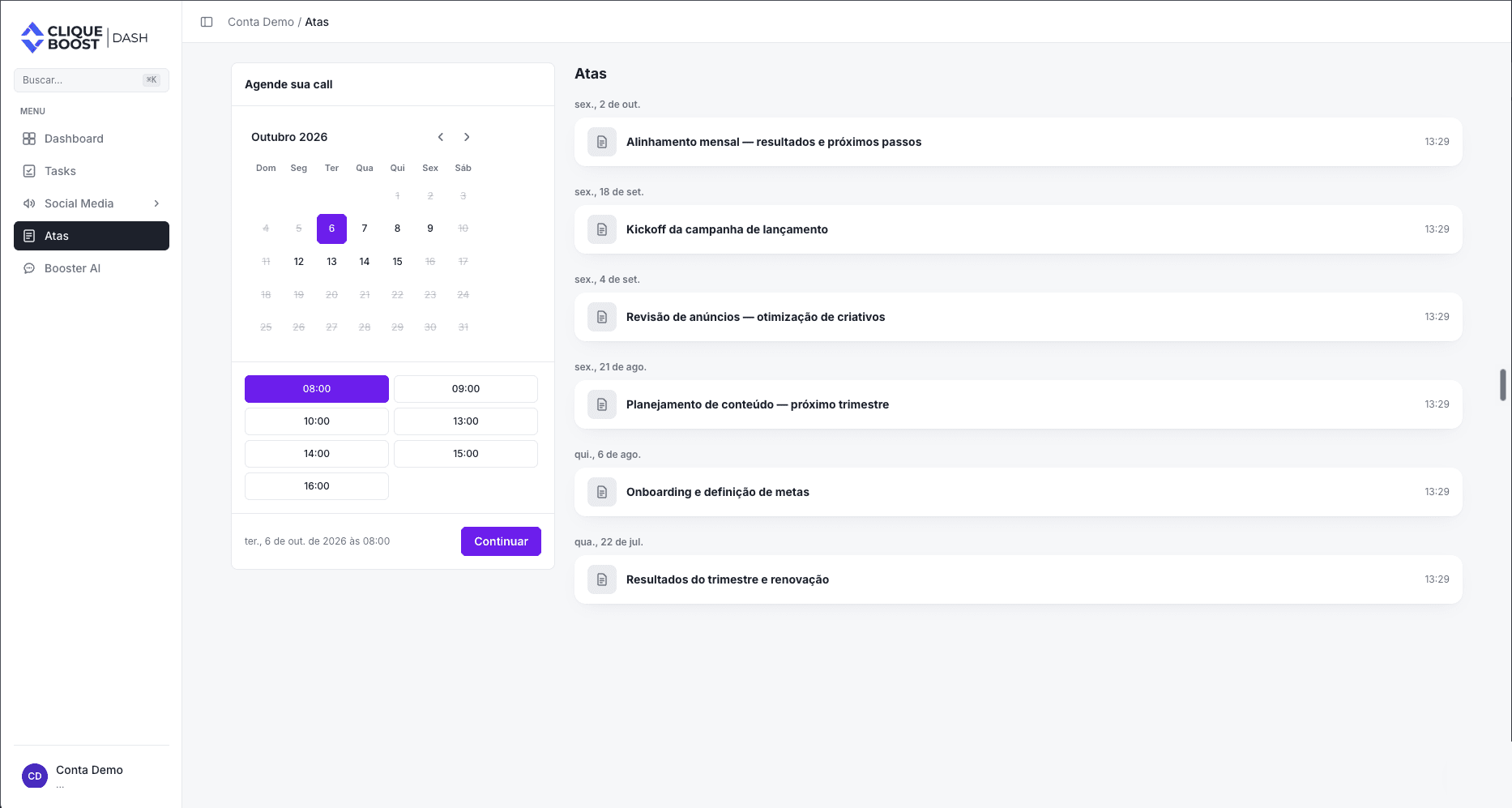This screenshot has height=808, width=1512.
Task: Click the Tasks checklist icon
Action: [x=29, y=171]
